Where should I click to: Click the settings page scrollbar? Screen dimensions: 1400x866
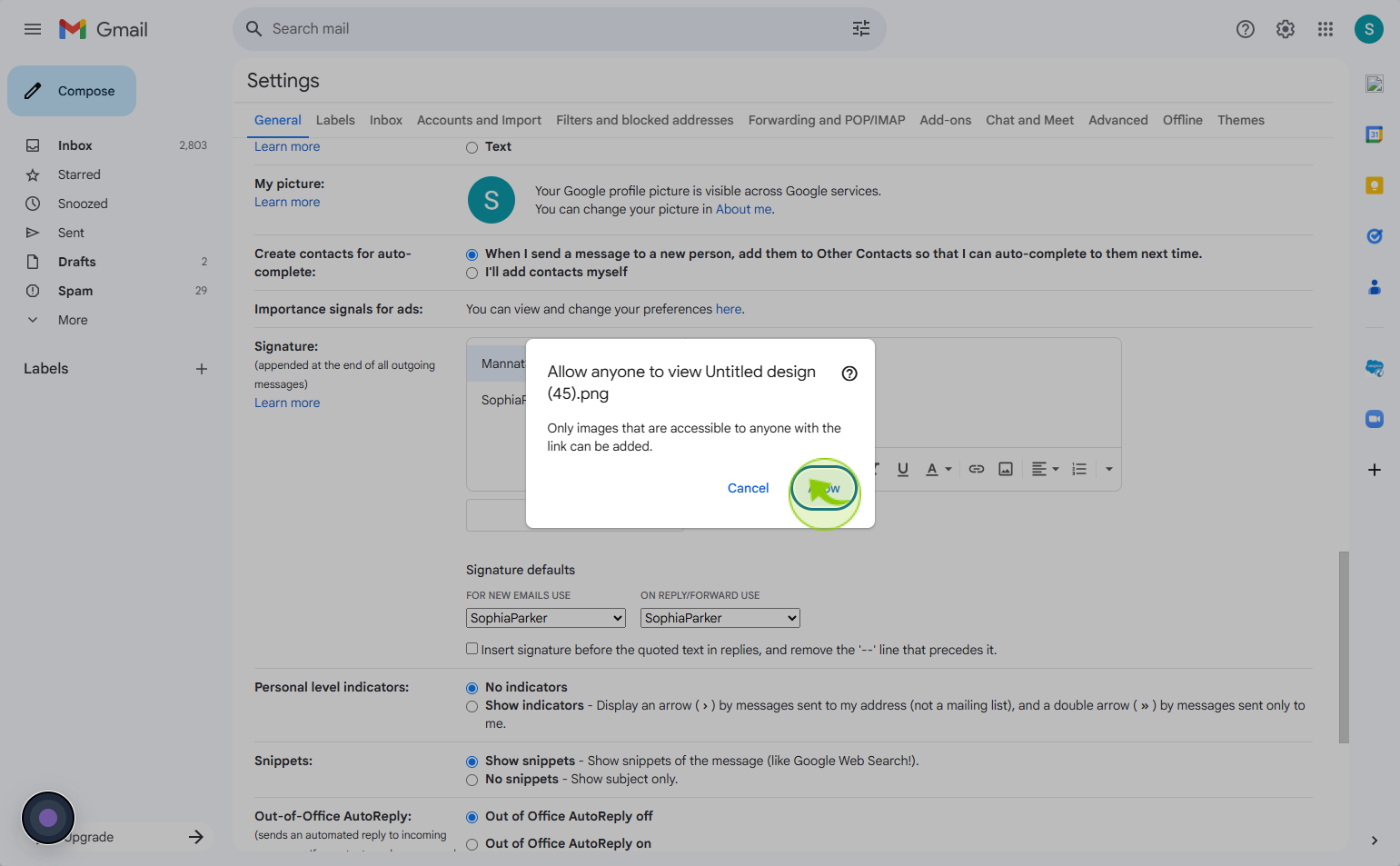pos(1344,647)
